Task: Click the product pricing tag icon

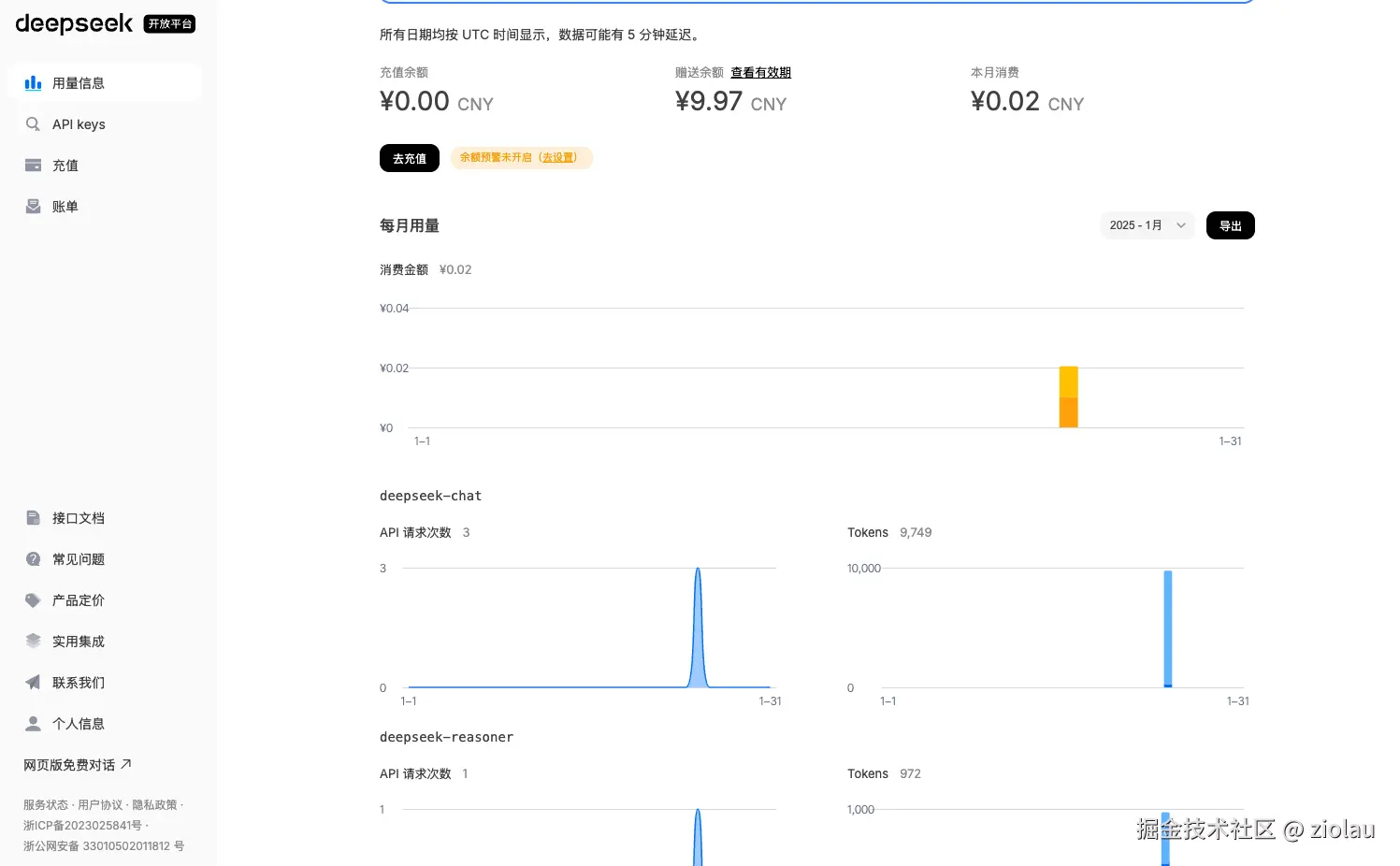Action: (x=33, y=600)
